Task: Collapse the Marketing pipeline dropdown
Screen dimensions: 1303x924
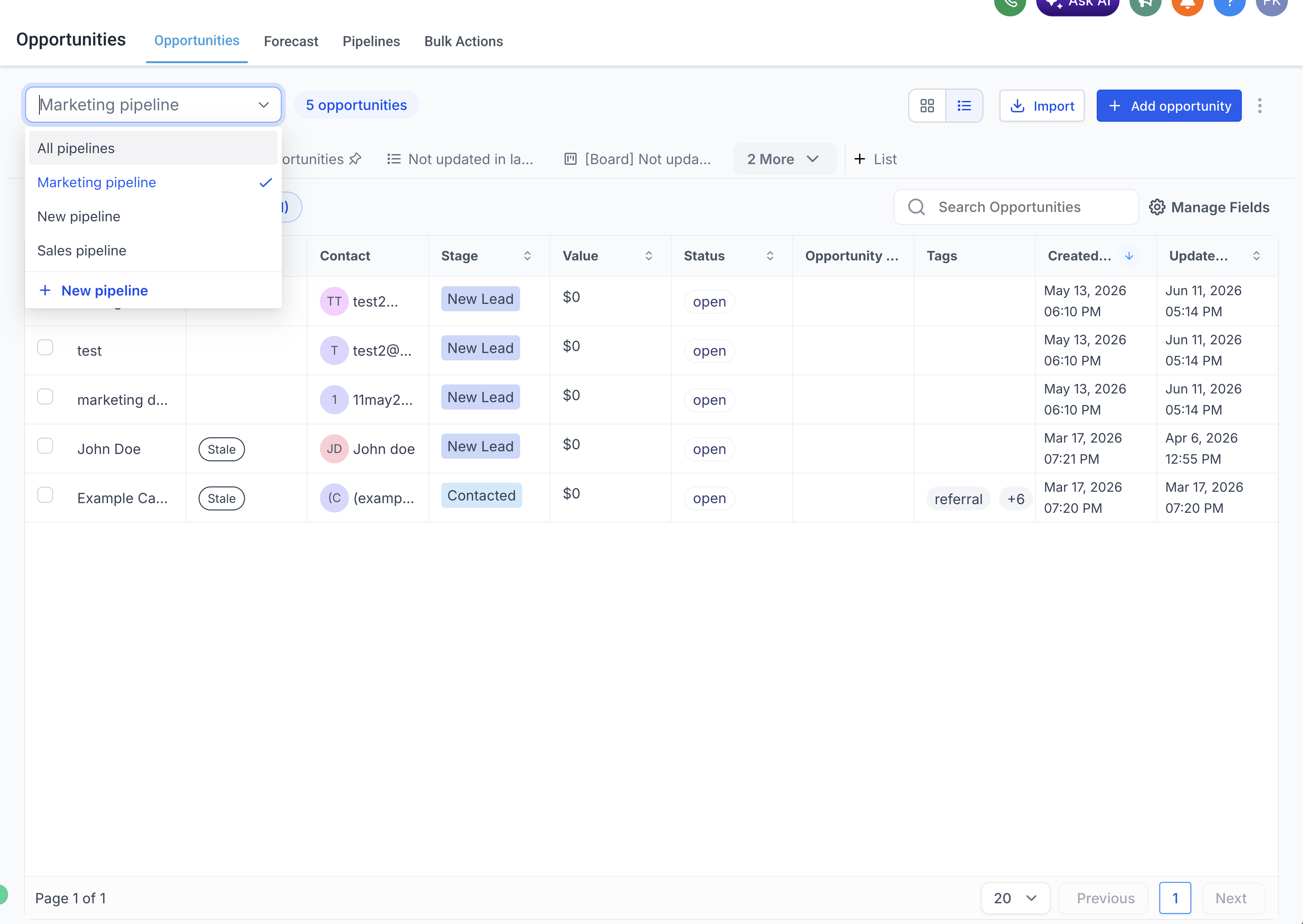Action: tap(263, 105)
